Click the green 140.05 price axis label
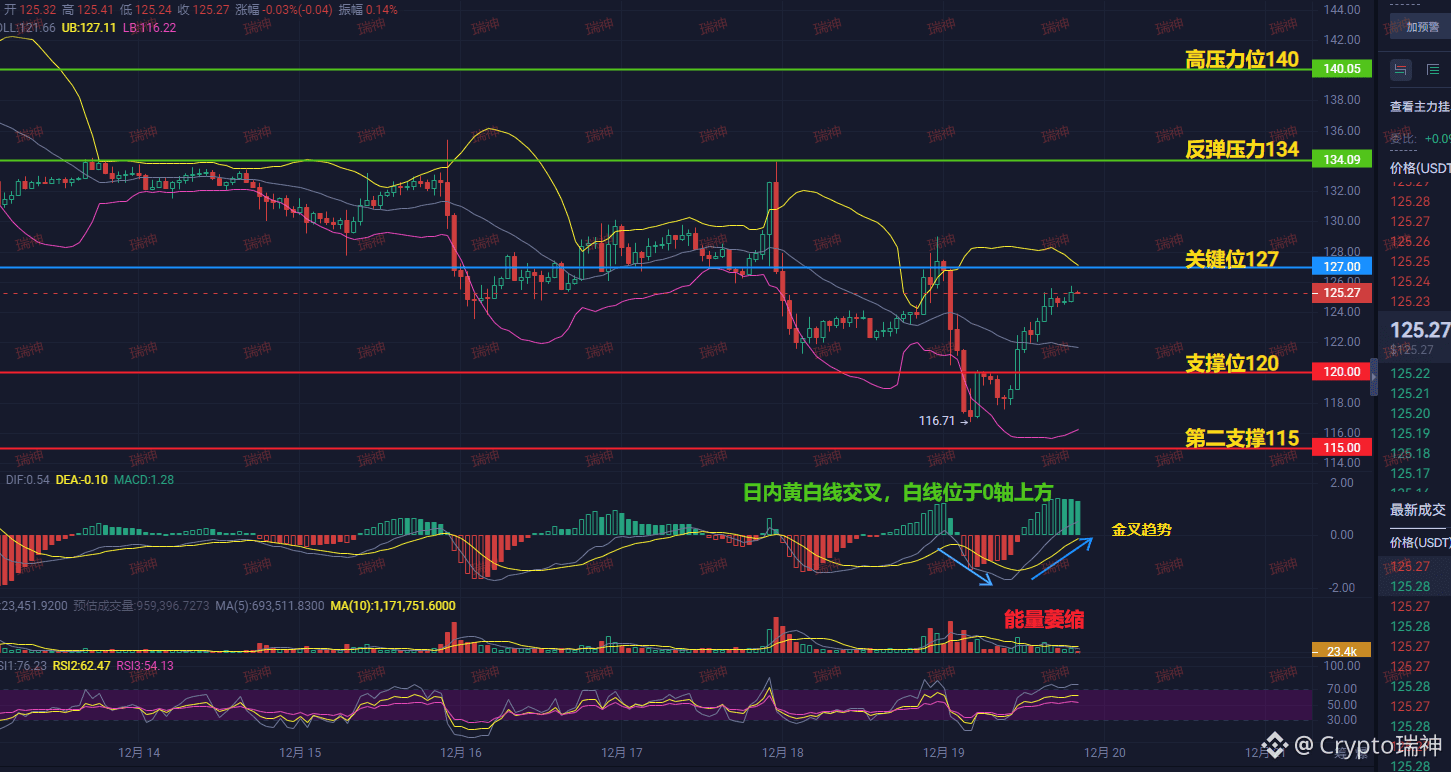The height and width of the screenshot is (772, 1451). (1341, 69)
